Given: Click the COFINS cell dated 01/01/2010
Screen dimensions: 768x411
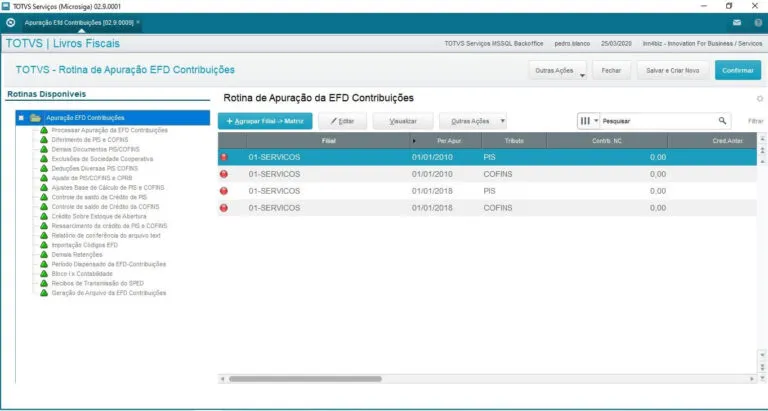Looking at the screenshot, I should 498,174.
